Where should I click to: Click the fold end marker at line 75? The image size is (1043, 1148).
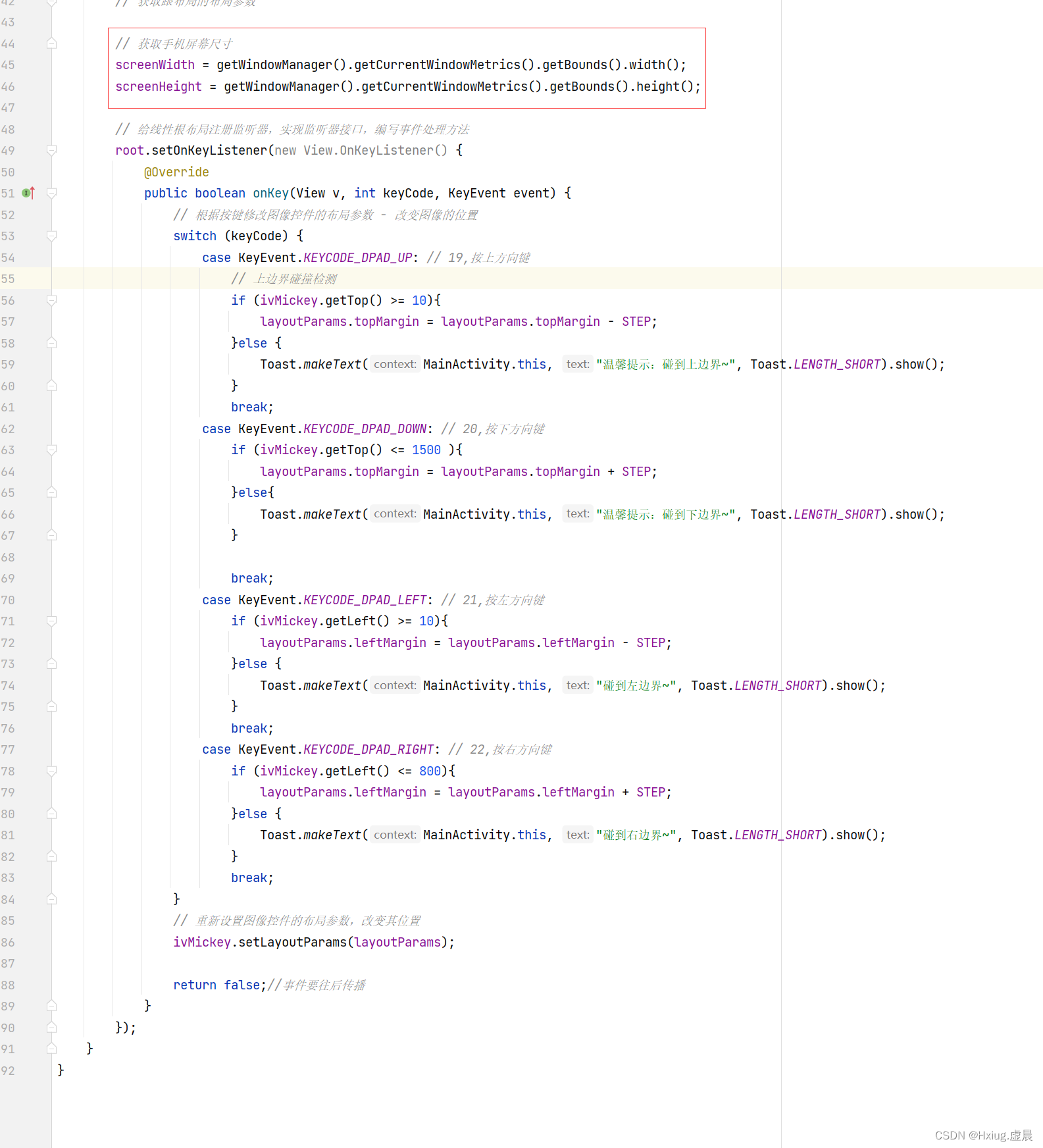click(x=51, y=706)
